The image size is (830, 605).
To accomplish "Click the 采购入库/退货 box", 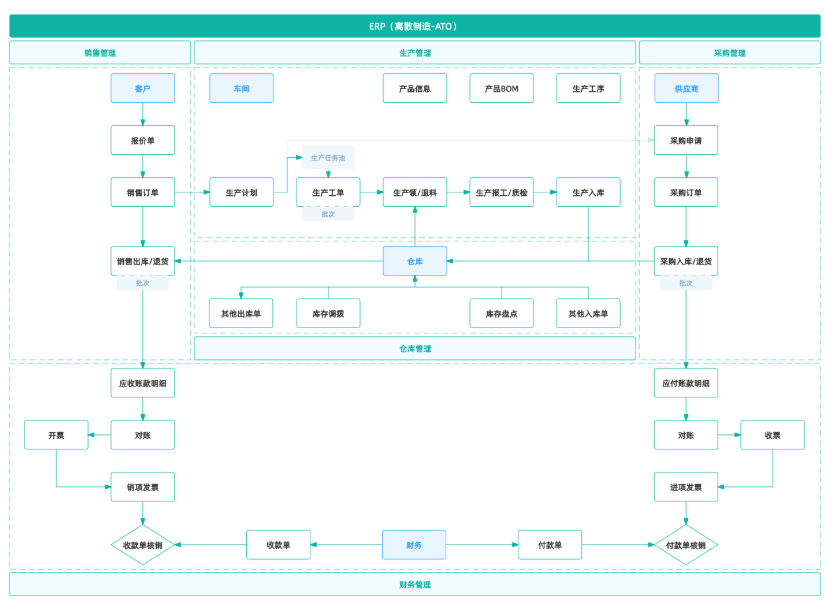I will [686, 261].
